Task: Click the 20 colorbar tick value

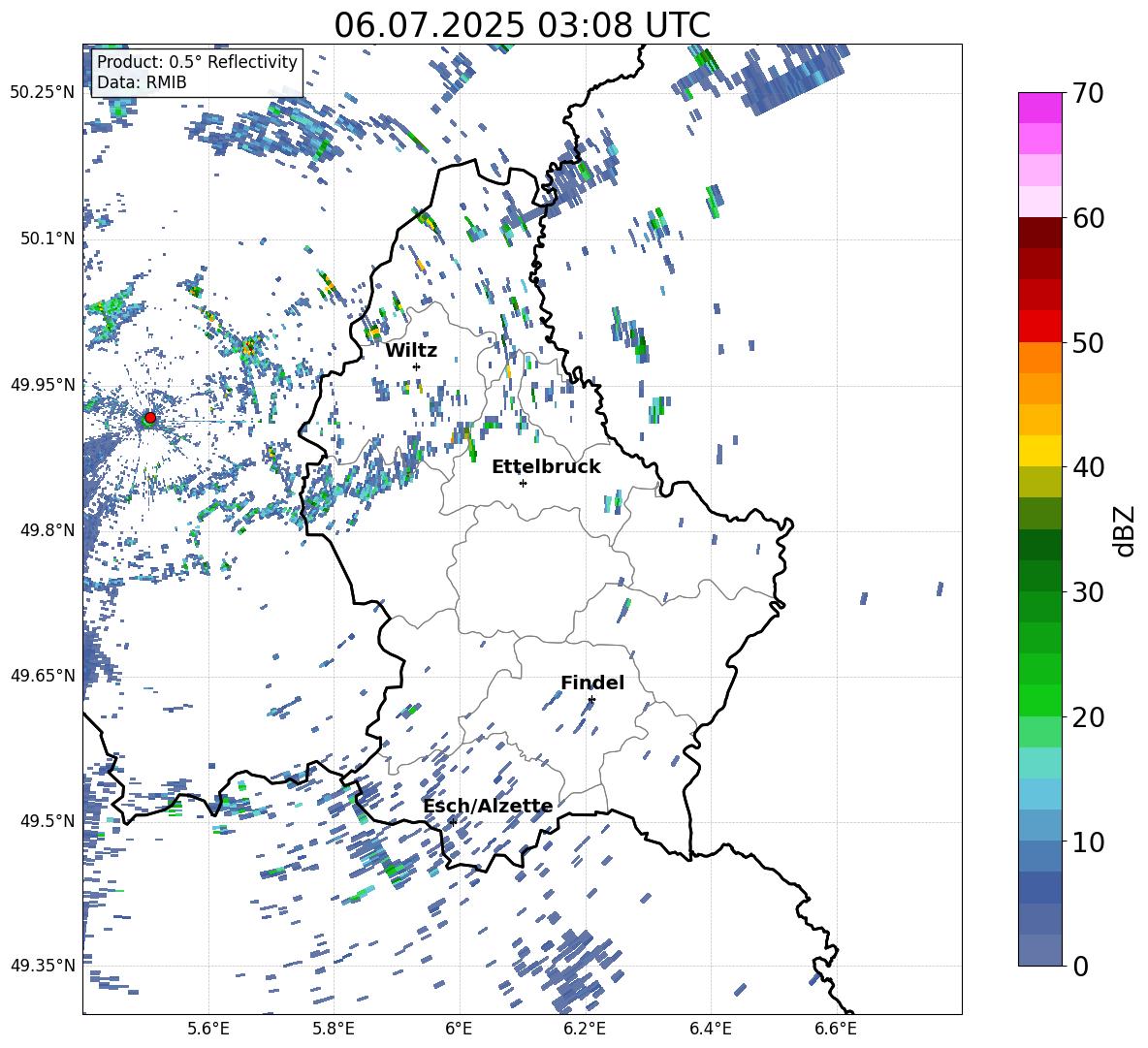Action: coord(1088,717)
